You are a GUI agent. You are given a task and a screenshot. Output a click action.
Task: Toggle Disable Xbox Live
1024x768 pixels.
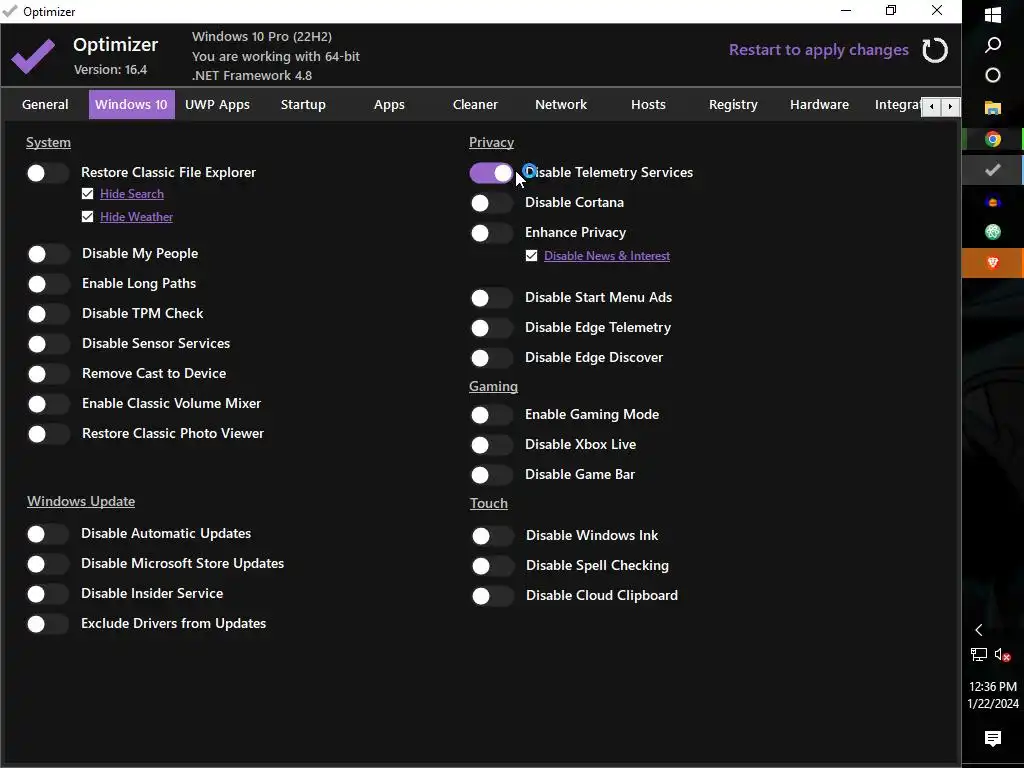click(x=491, y=445)
